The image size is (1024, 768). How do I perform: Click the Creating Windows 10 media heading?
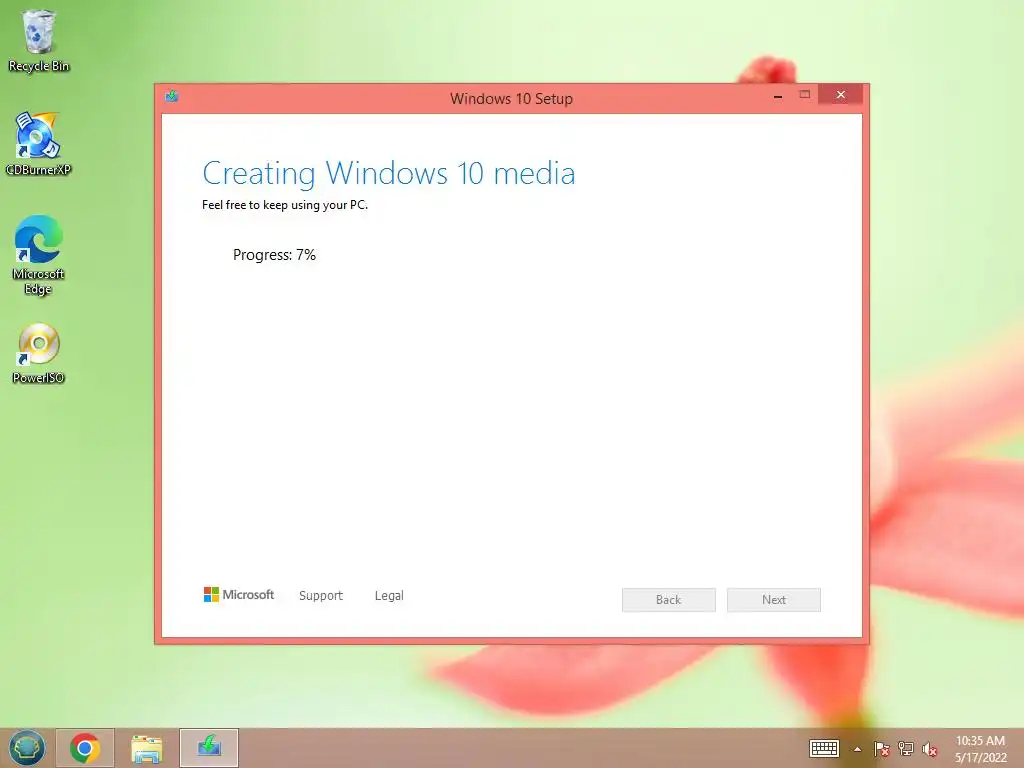[x=389, y=174]
